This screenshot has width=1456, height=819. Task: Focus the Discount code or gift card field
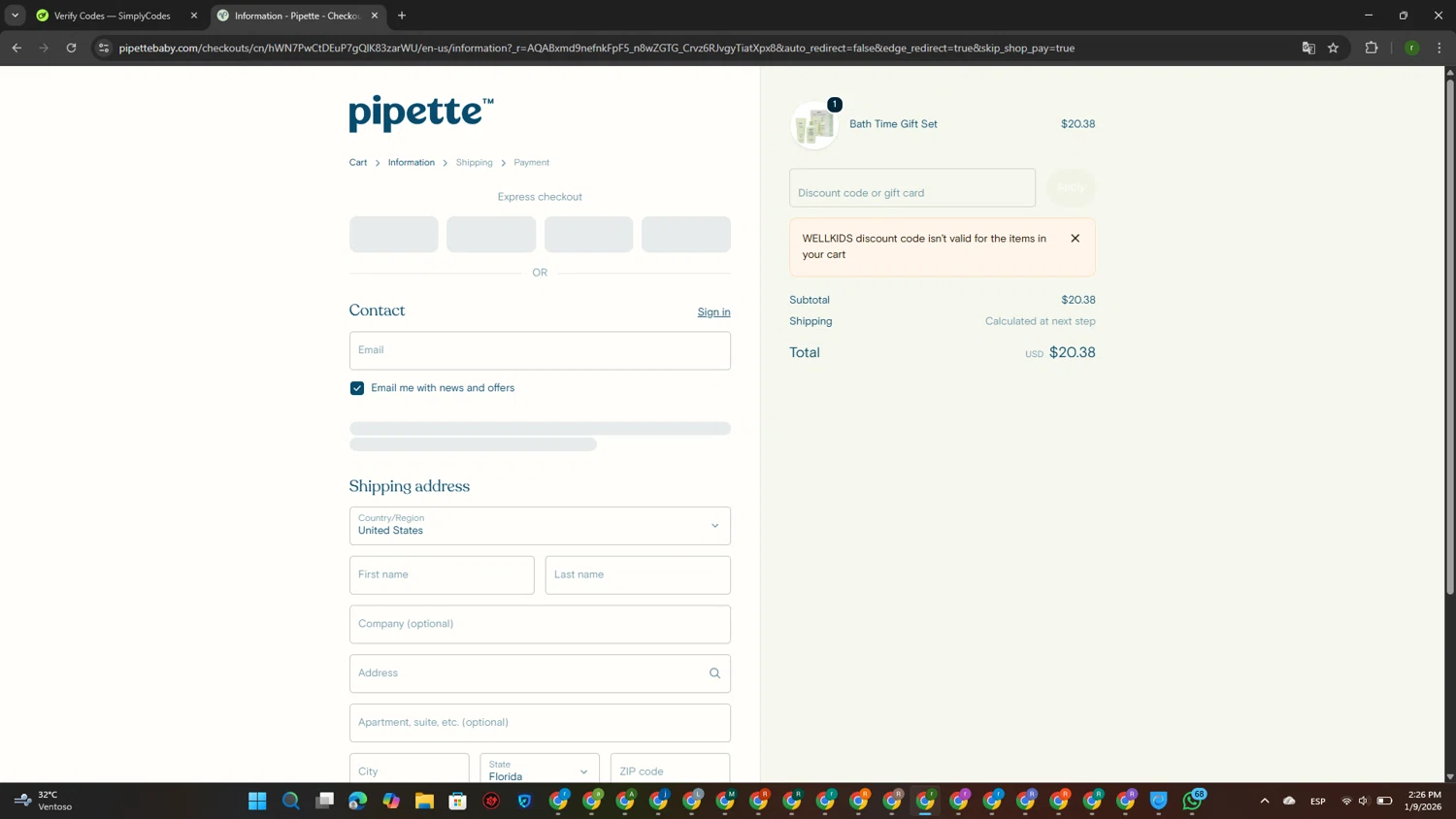pyautogui.click(x=912, y=188)
